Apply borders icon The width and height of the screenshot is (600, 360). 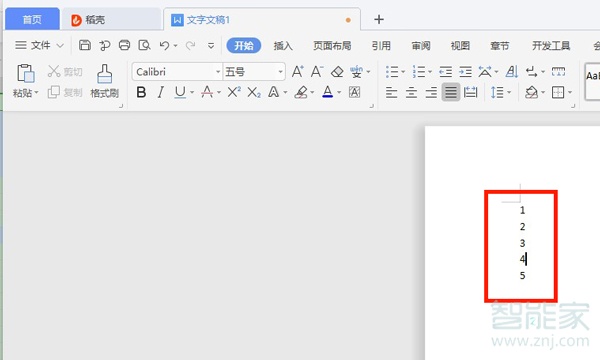[558, 92]
